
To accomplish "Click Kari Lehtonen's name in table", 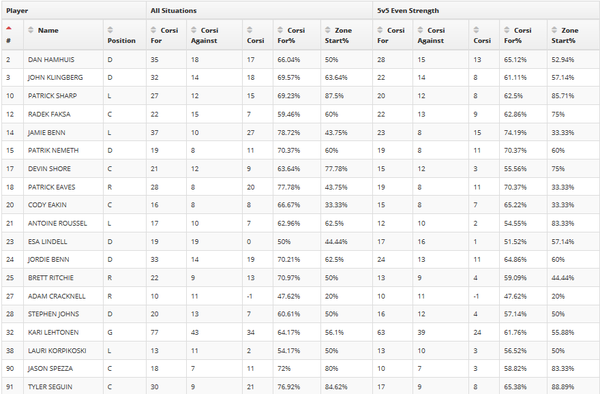I will (x=53, y=332).
